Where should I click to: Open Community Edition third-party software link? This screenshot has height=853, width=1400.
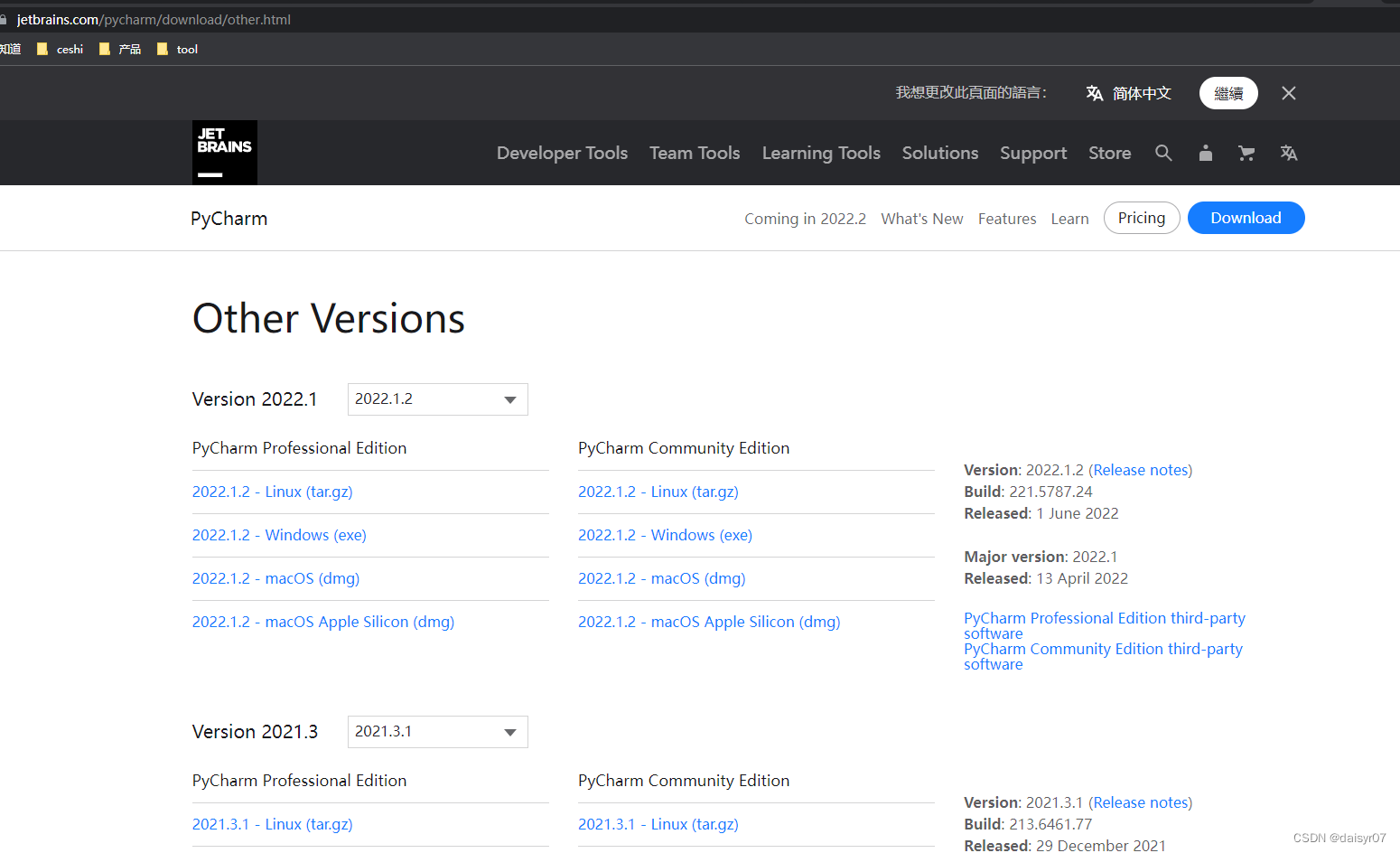pyautogui.click(x=1103, y=656)
